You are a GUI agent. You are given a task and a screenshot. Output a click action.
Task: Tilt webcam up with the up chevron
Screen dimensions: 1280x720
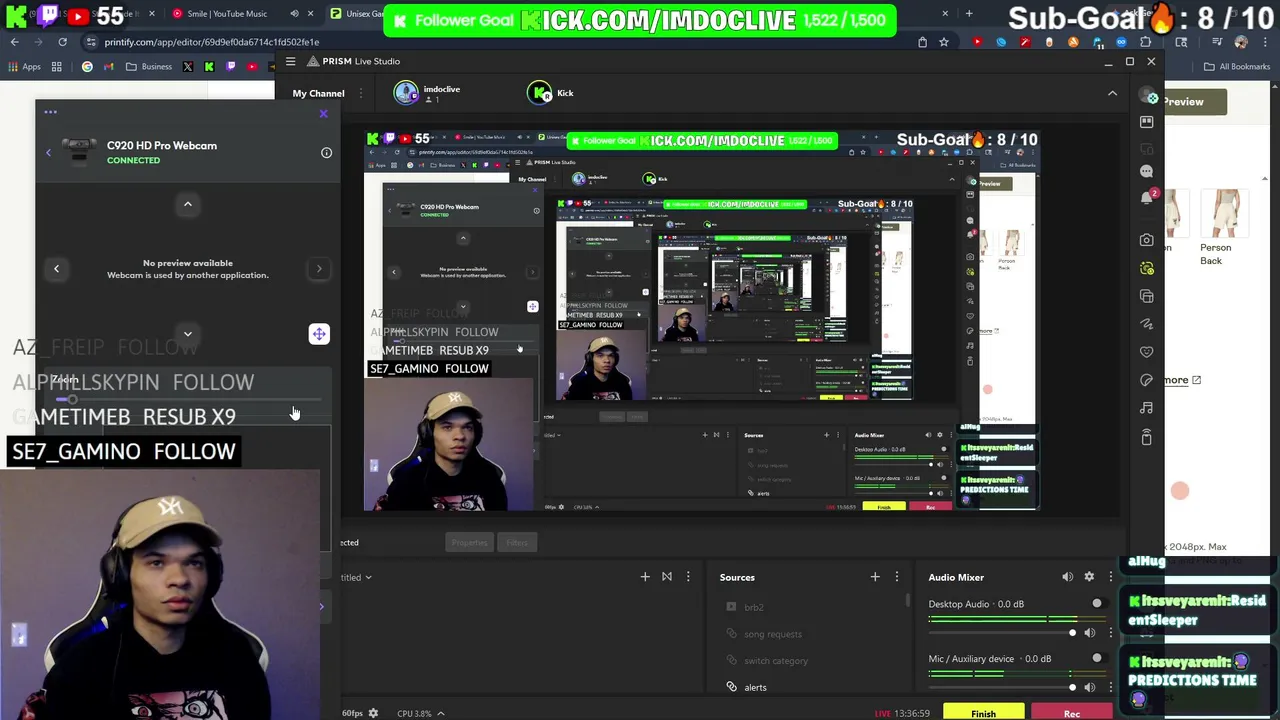[187, 204]
